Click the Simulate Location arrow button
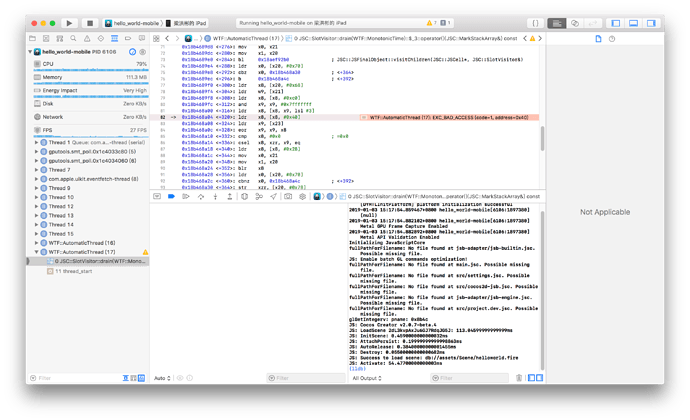Image resolution: width=690 pixels, height=420 pixels. [273, 196]
